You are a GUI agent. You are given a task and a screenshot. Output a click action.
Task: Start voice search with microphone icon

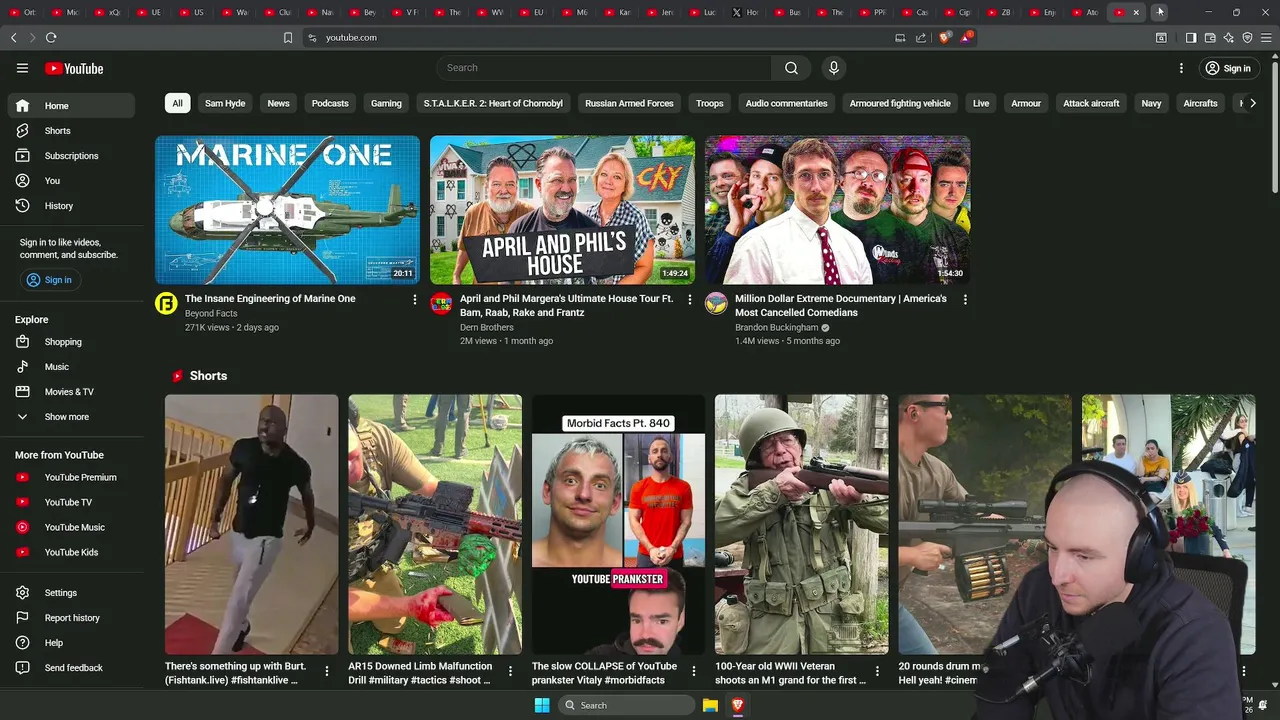tap(833, 68)
